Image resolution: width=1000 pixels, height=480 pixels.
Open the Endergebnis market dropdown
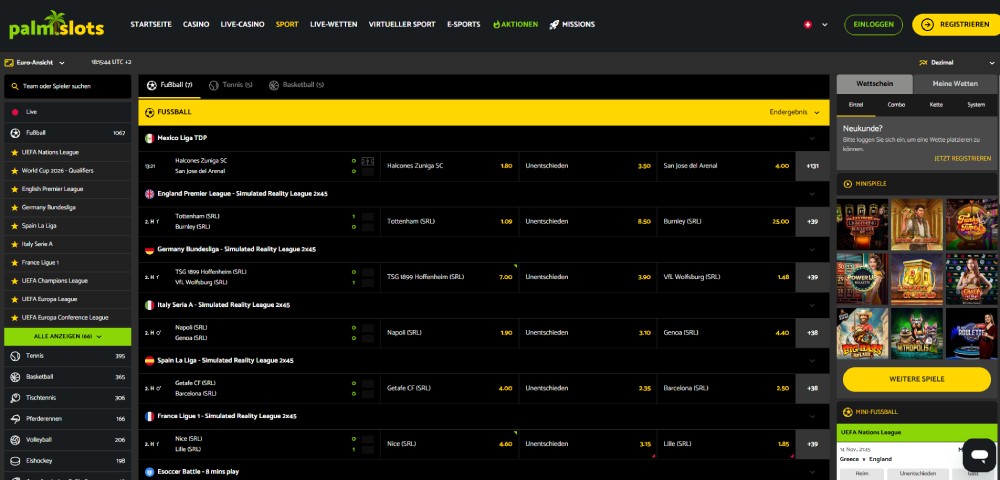[x=795, y=112]
